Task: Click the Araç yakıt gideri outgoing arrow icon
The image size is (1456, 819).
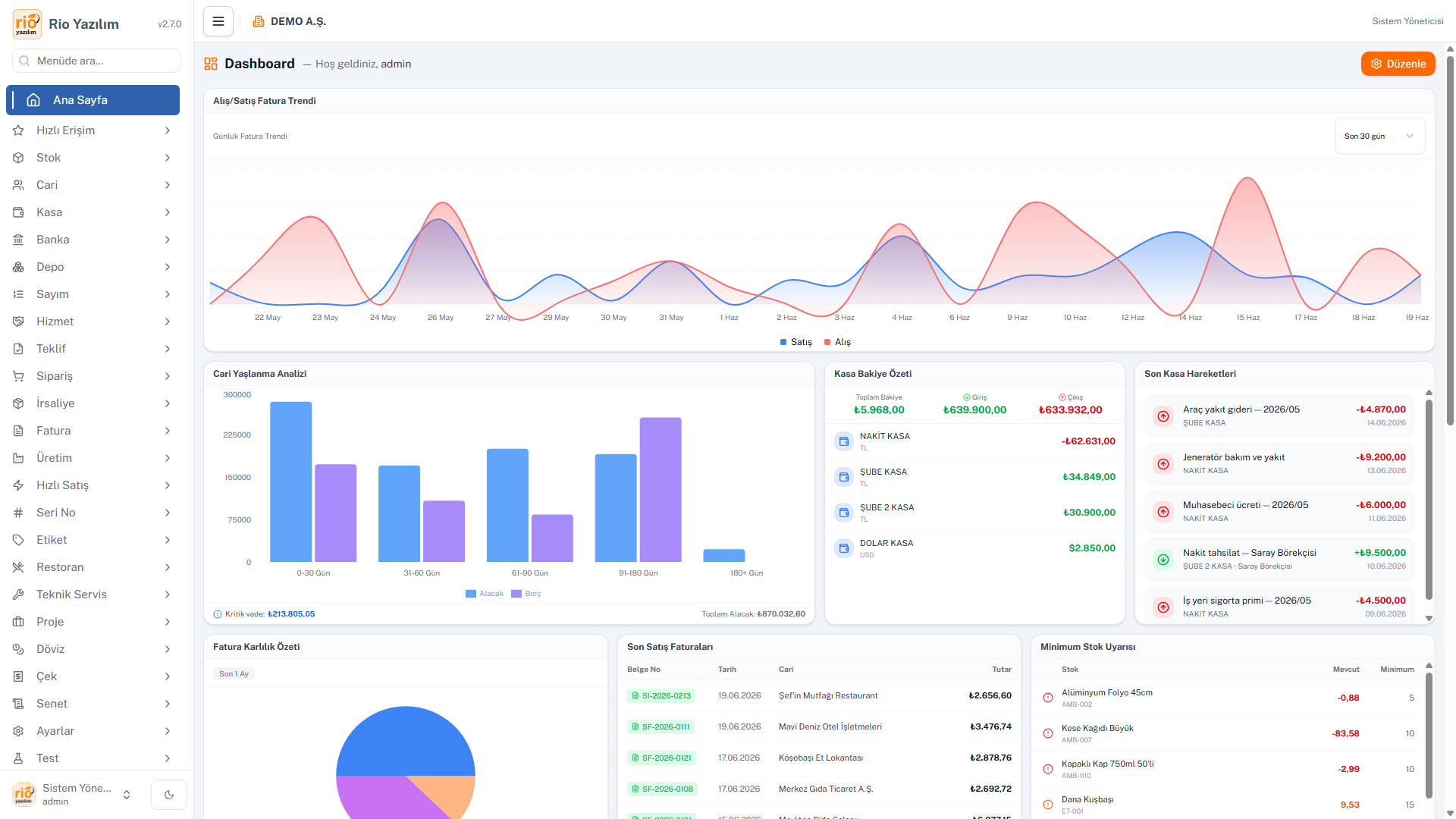Action: (x=1163, y=416)
